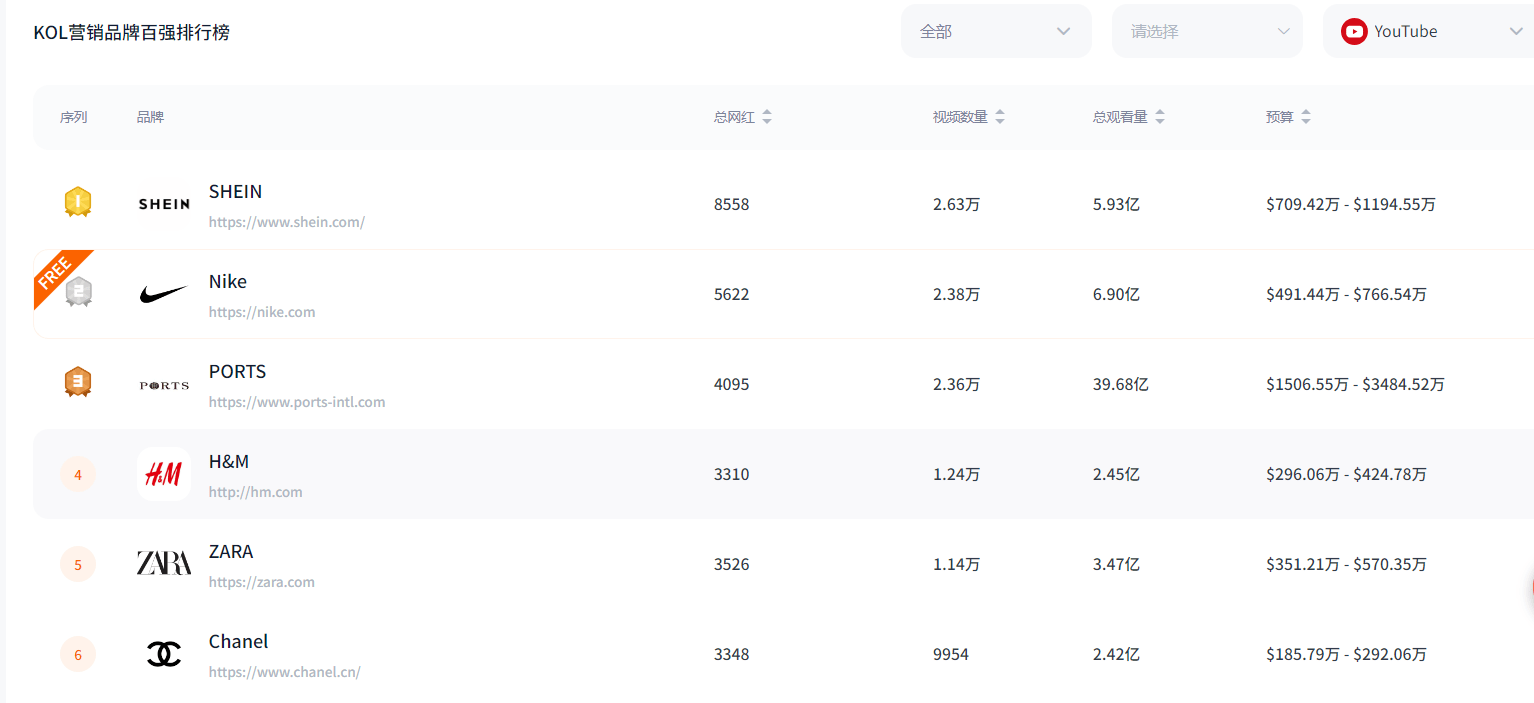Viewport: 1534px width, 703px height.
Task: Click the ZARA brand logo
Action: (164, 563)
